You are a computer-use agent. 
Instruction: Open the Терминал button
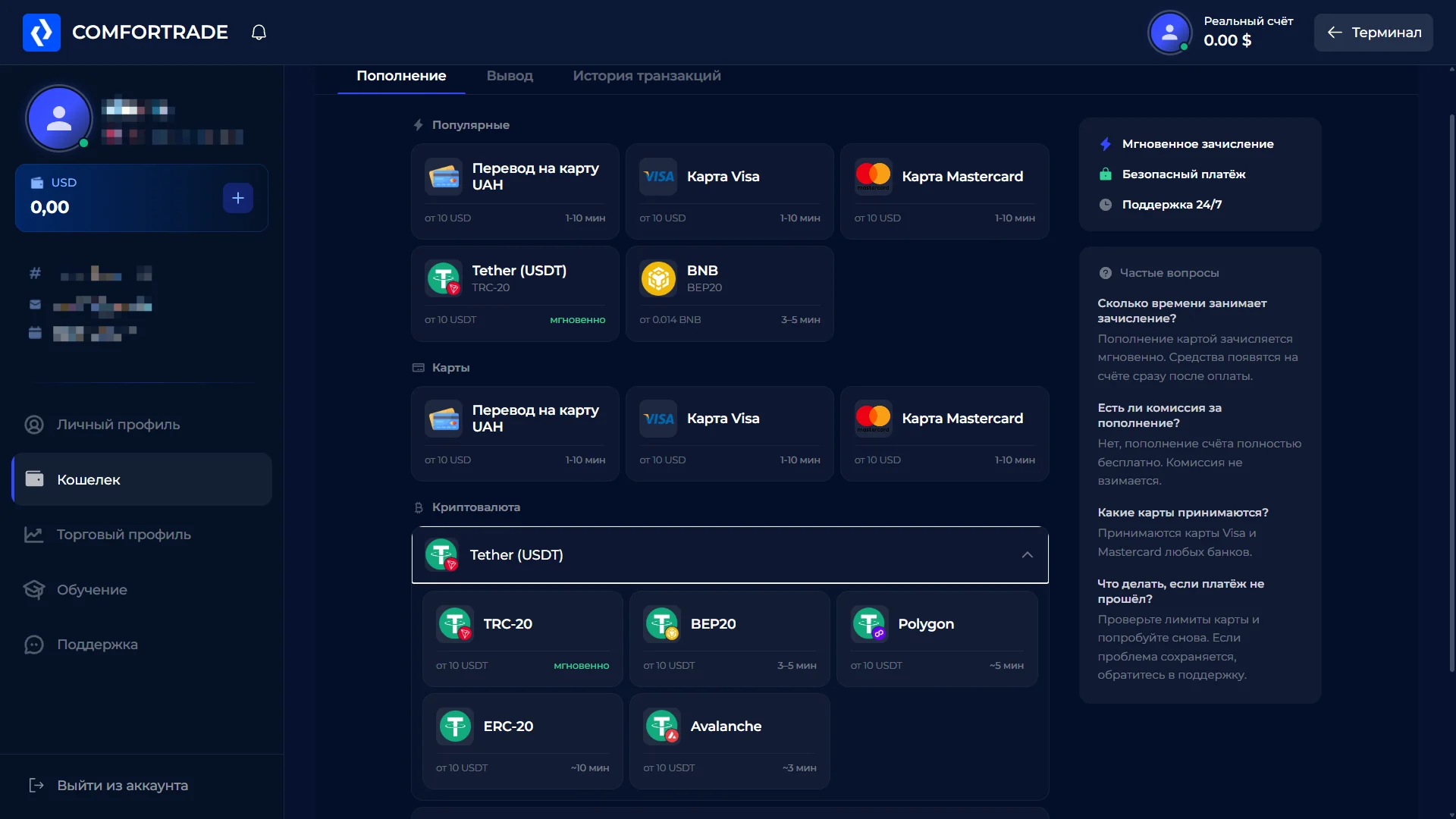(1373, 32)
